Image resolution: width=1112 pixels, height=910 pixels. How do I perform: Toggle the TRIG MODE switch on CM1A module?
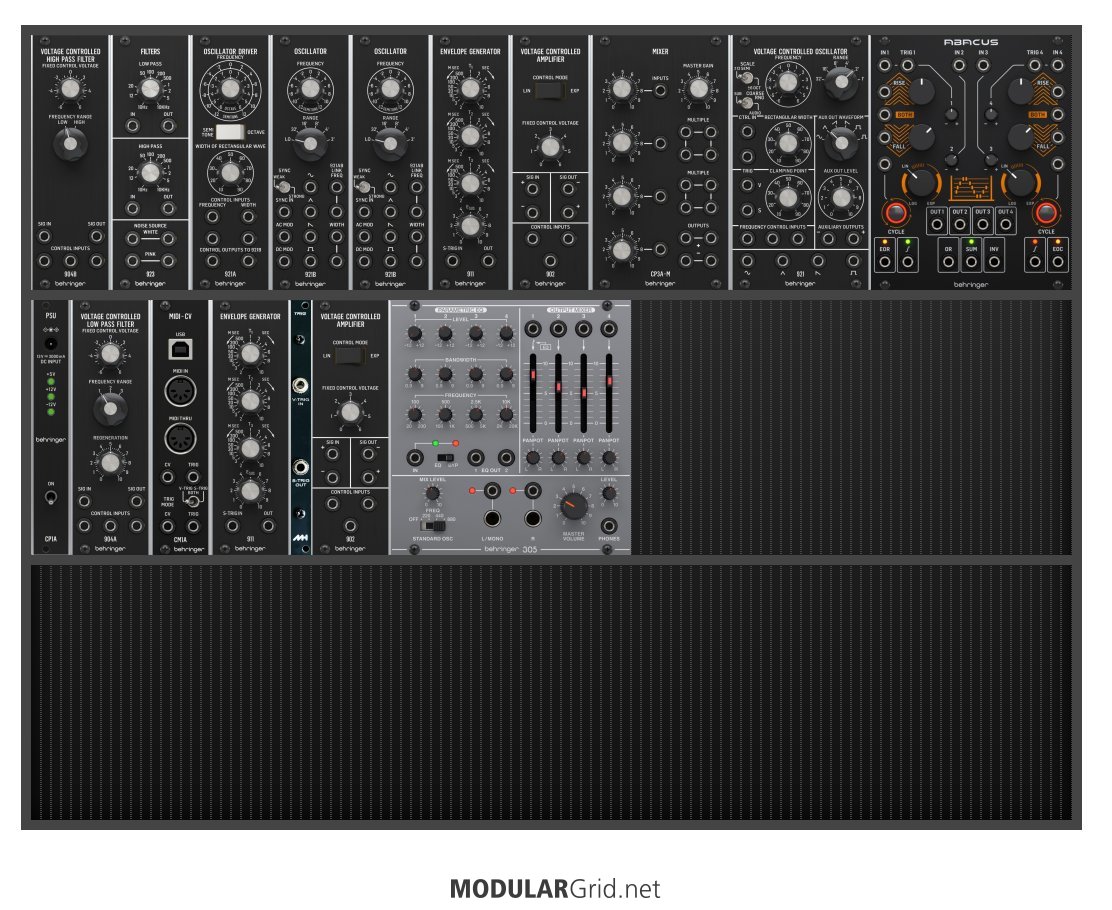192,501
